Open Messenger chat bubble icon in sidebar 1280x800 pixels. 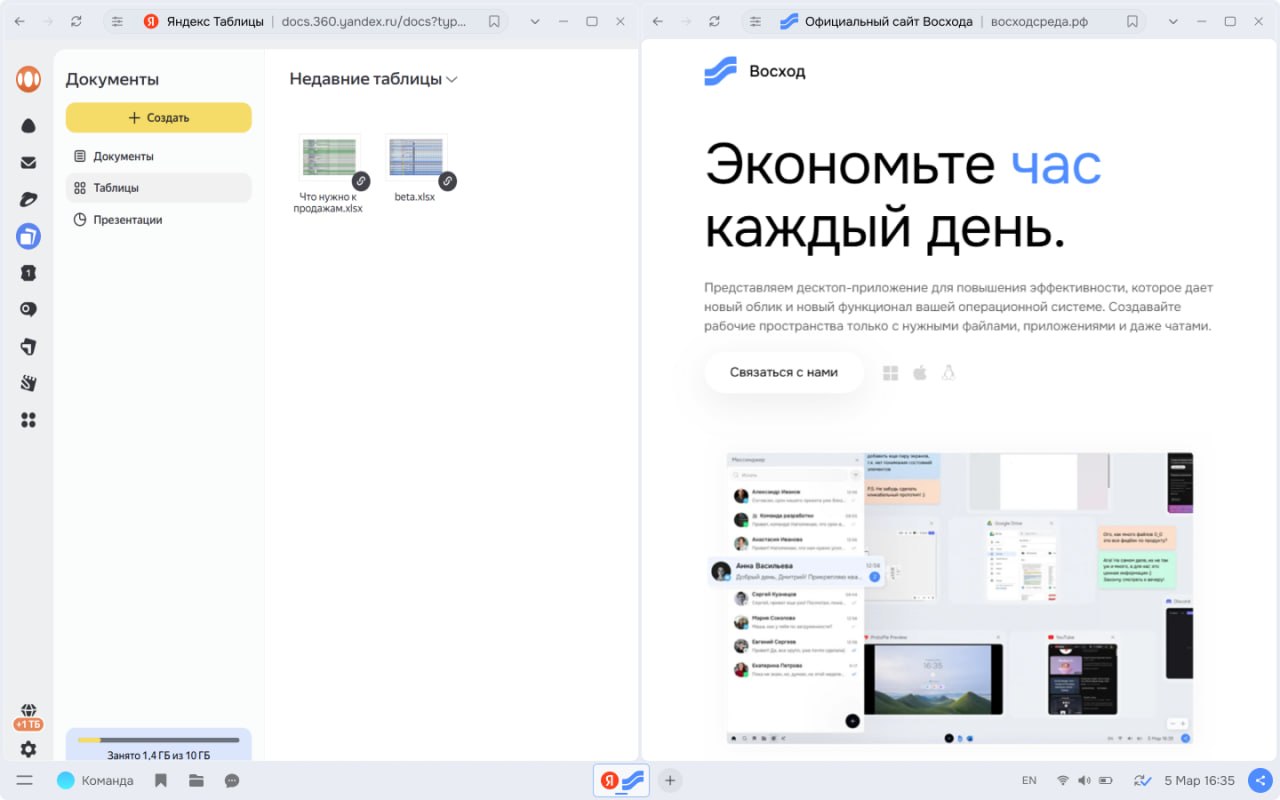point(28,310)
